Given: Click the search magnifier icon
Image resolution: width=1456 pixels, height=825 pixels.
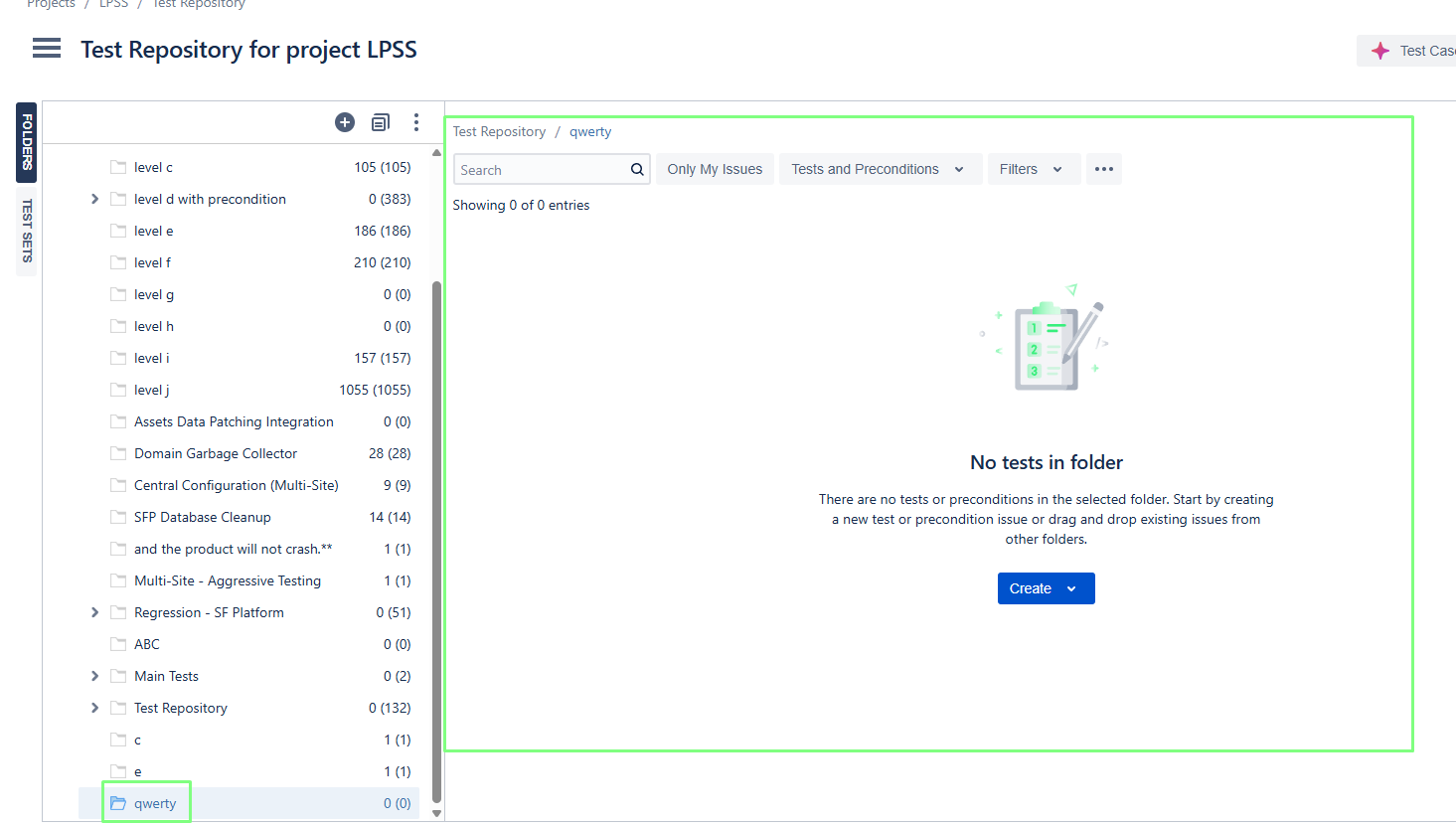Looking at the screenshot, I should point(637,170).
